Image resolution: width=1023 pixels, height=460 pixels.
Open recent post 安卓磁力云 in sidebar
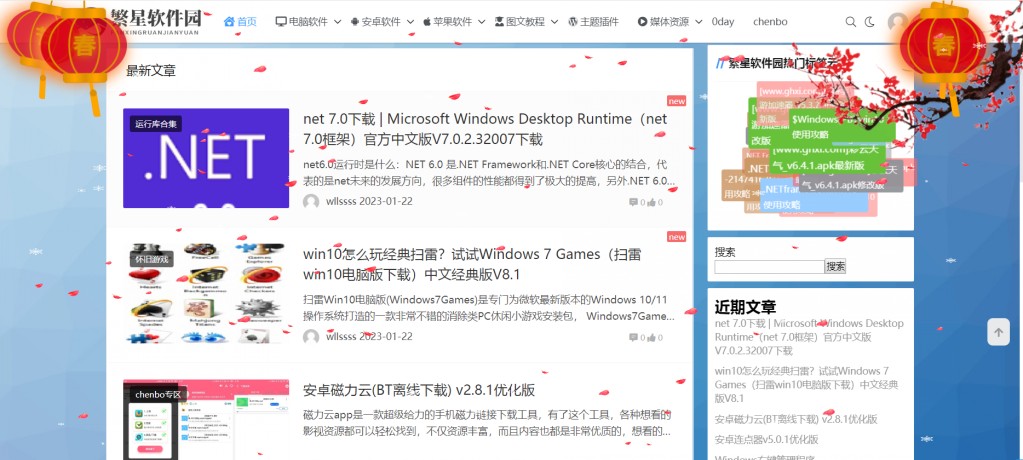[x=796, y=419]
